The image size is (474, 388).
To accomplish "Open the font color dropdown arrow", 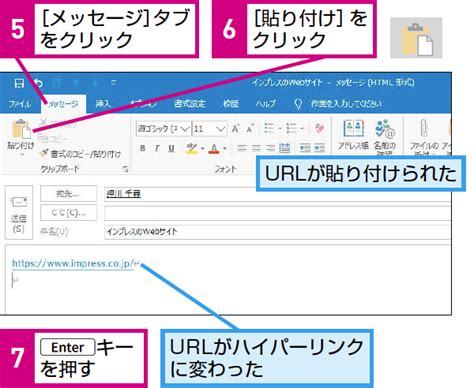I will pos(225,149).
